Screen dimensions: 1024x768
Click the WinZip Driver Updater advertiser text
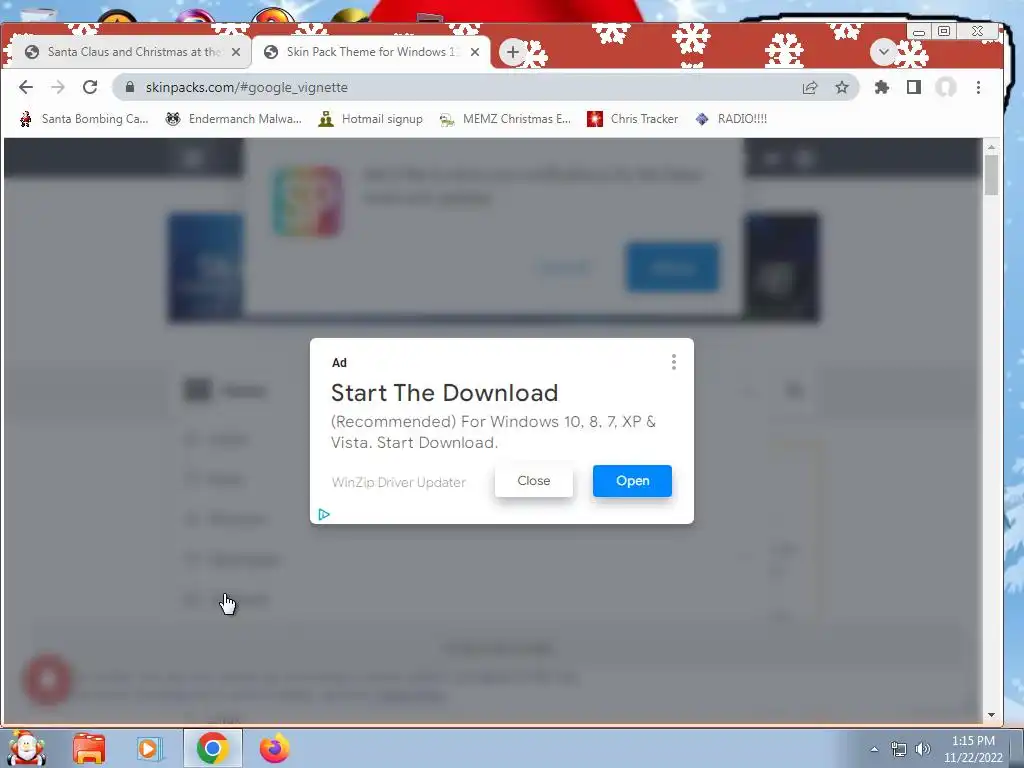coord(398,483)
